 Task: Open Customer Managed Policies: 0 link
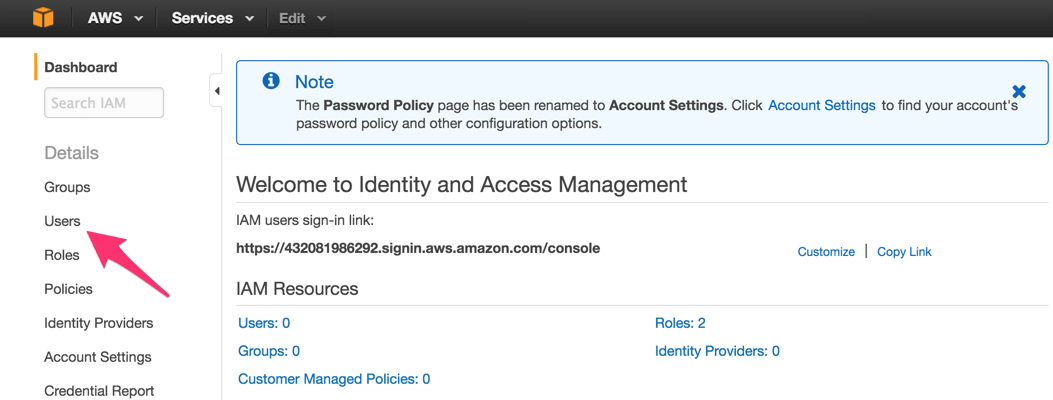tap(334, 379)
